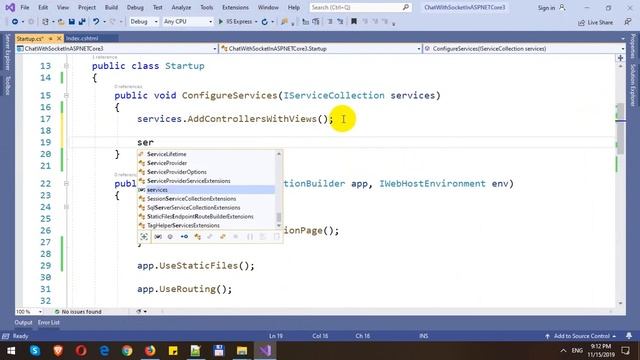The image size is (640, 360).
Task: Click the Search (Ctrl+Q) box
Action: [x=360, y=7]
